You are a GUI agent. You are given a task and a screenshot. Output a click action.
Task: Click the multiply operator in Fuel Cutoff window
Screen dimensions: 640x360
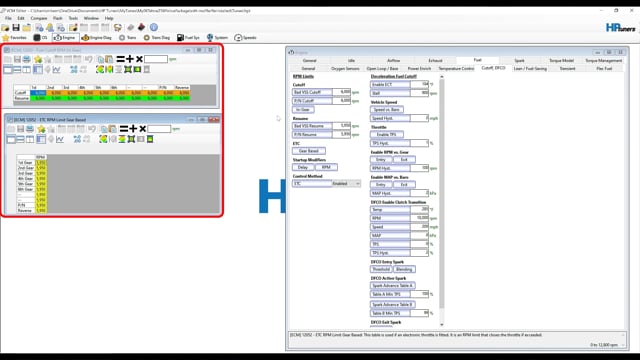139,59
